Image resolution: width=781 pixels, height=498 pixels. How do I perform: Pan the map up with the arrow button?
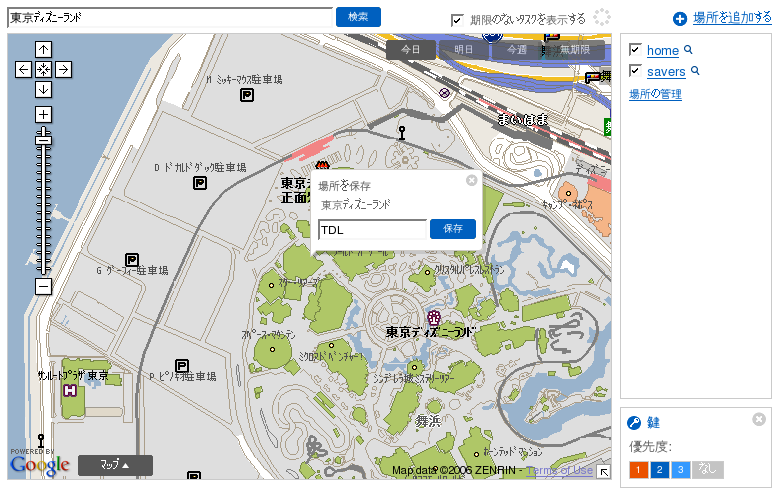click(43, 49)
